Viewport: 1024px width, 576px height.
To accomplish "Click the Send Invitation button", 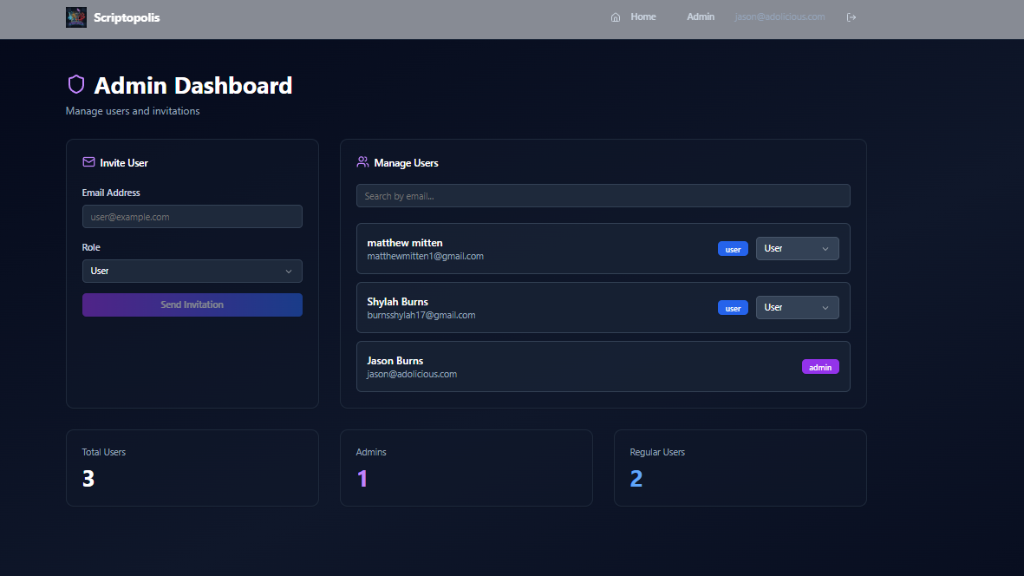I will click(x=192, y=305).
